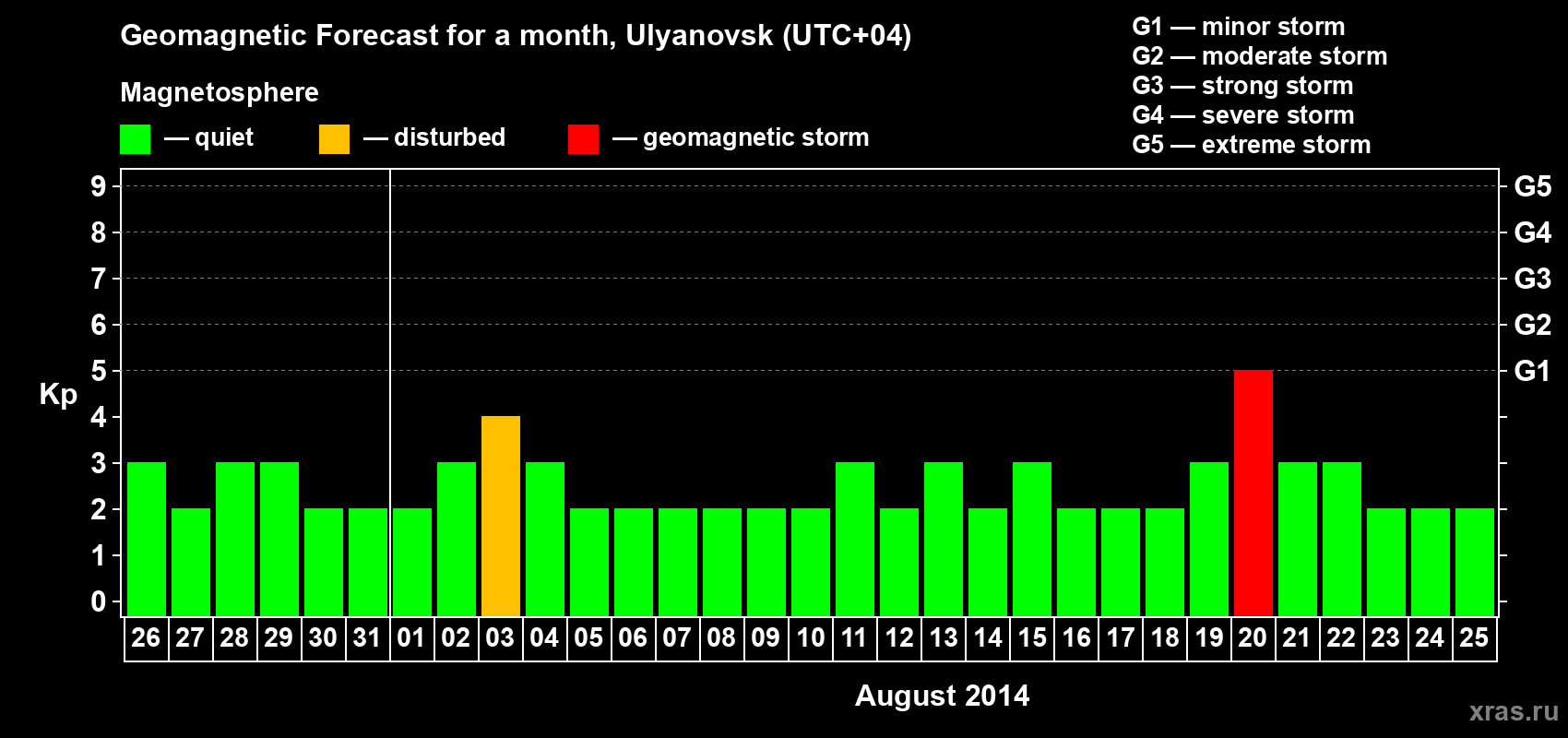Click the date label 17
Viewport: 1568px width, 738px height.
1120,638
